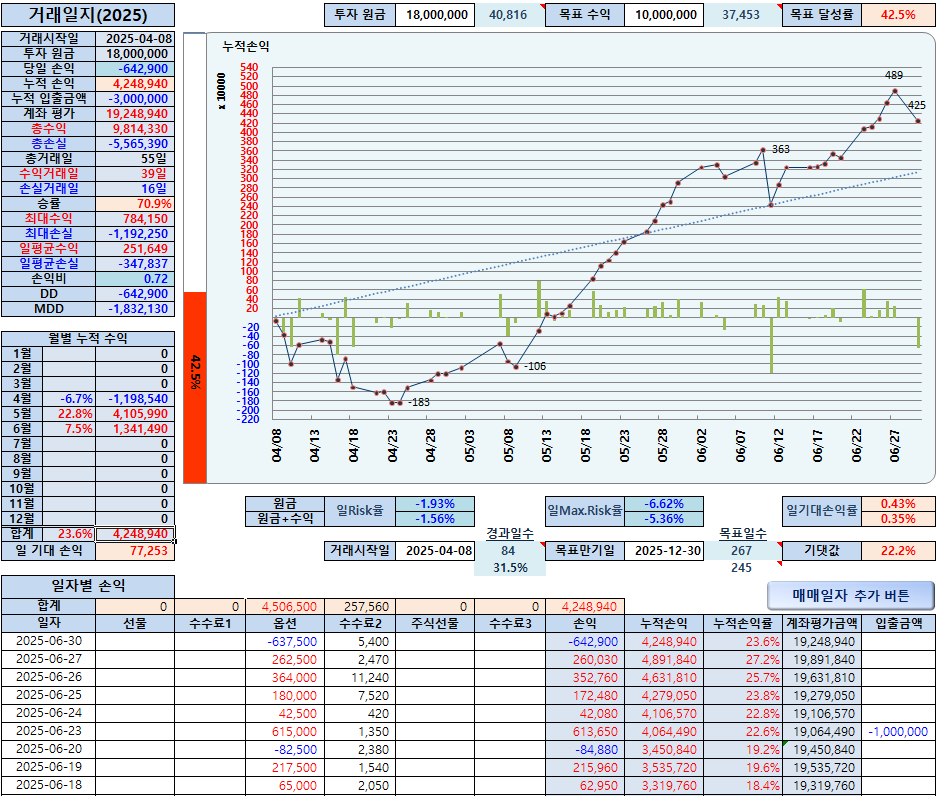Select the 총거래일 55일 cell
Image resolution: width=938 pixels, height=796 pixels.
pyautogui.click(x=135, y=158)
